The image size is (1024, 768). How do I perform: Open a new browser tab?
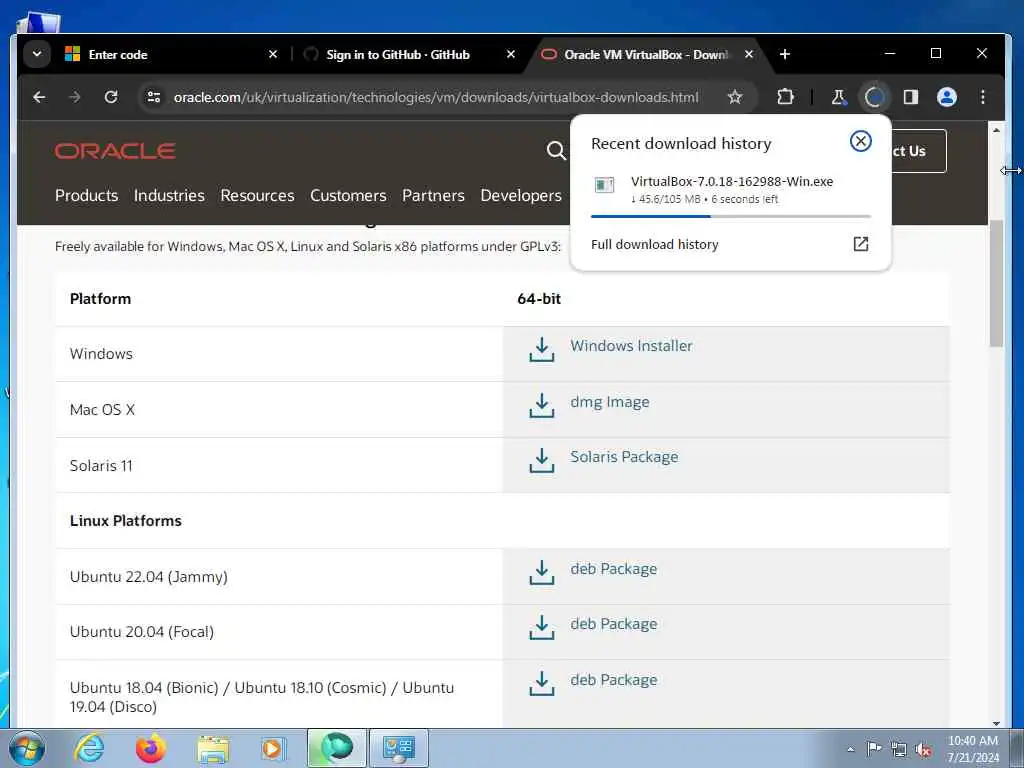pos(785,54)
